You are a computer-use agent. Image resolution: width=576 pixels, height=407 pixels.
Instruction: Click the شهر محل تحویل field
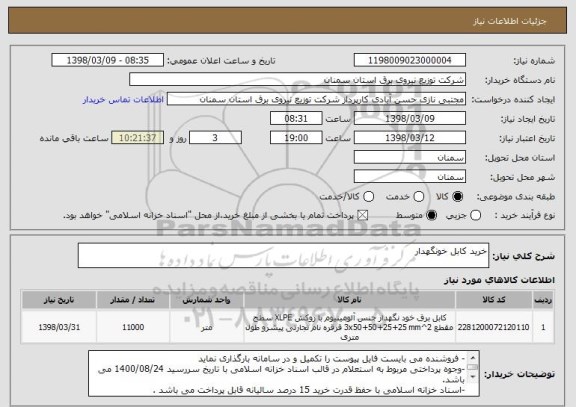(x=410, y=177)
